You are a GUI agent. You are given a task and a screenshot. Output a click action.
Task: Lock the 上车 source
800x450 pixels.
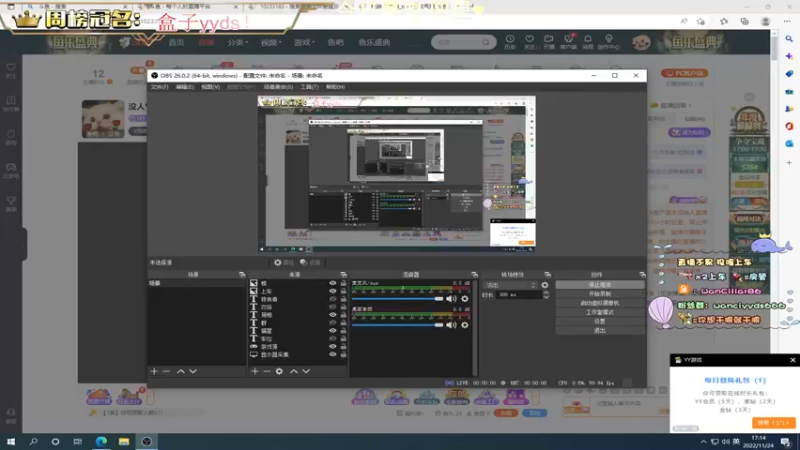pyautogui.click(x=343, y=291)
